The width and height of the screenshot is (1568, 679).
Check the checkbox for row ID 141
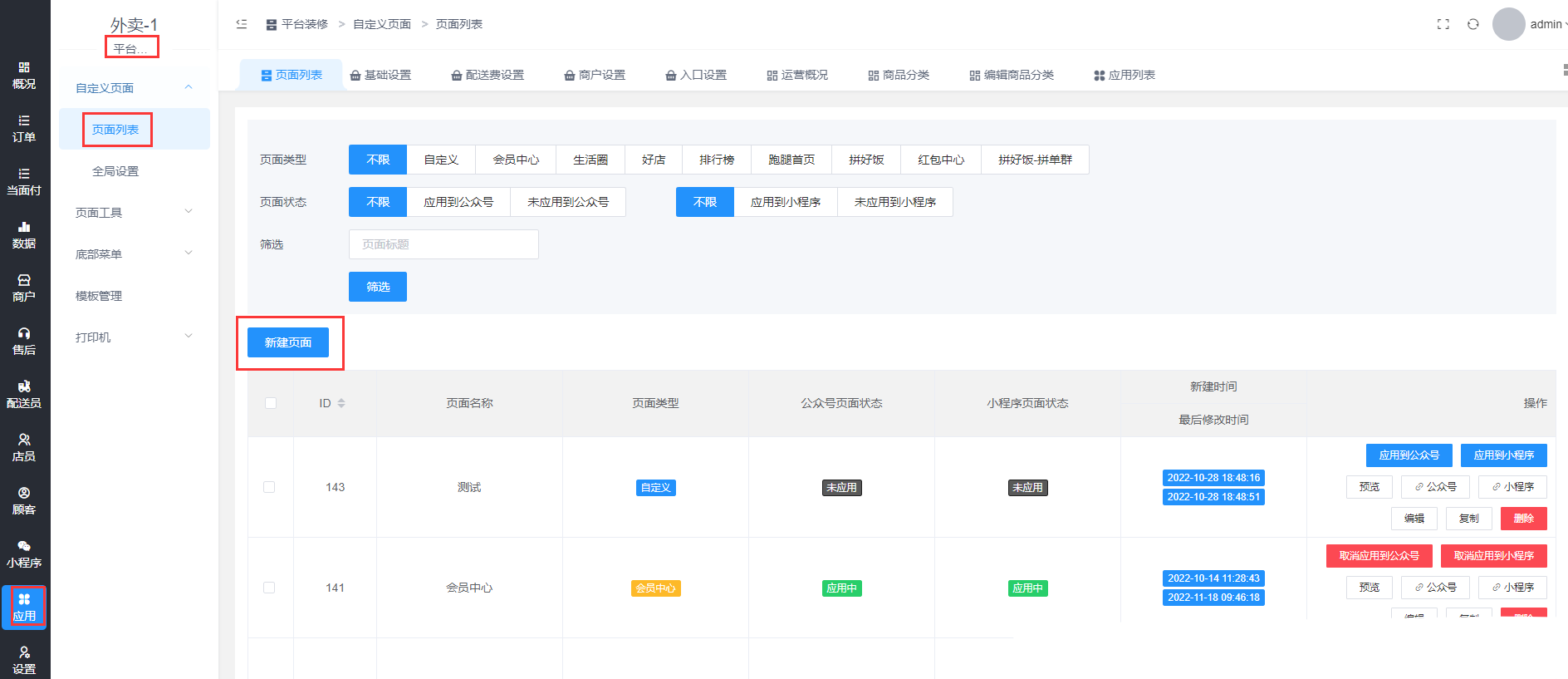tap(269, 588)
